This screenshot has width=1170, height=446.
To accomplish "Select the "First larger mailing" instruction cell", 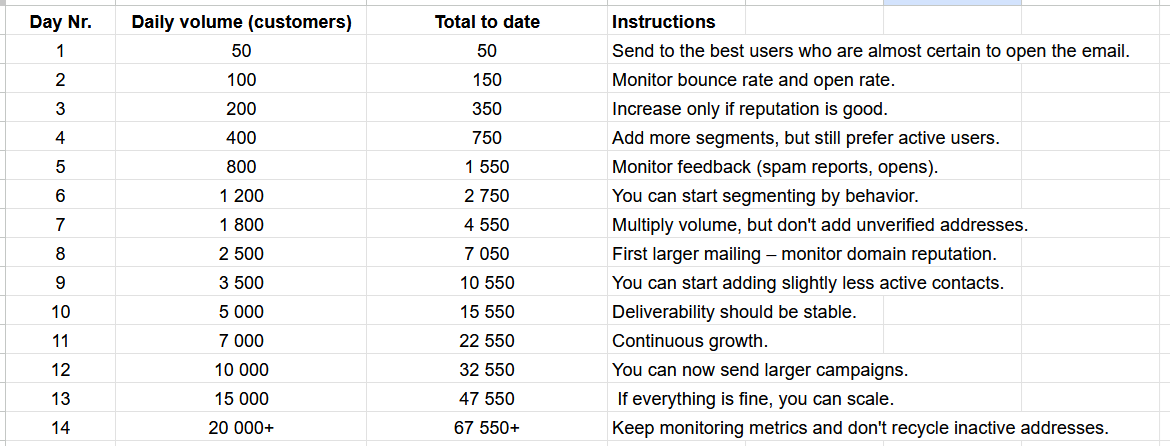I will click(x=804, y=254).
